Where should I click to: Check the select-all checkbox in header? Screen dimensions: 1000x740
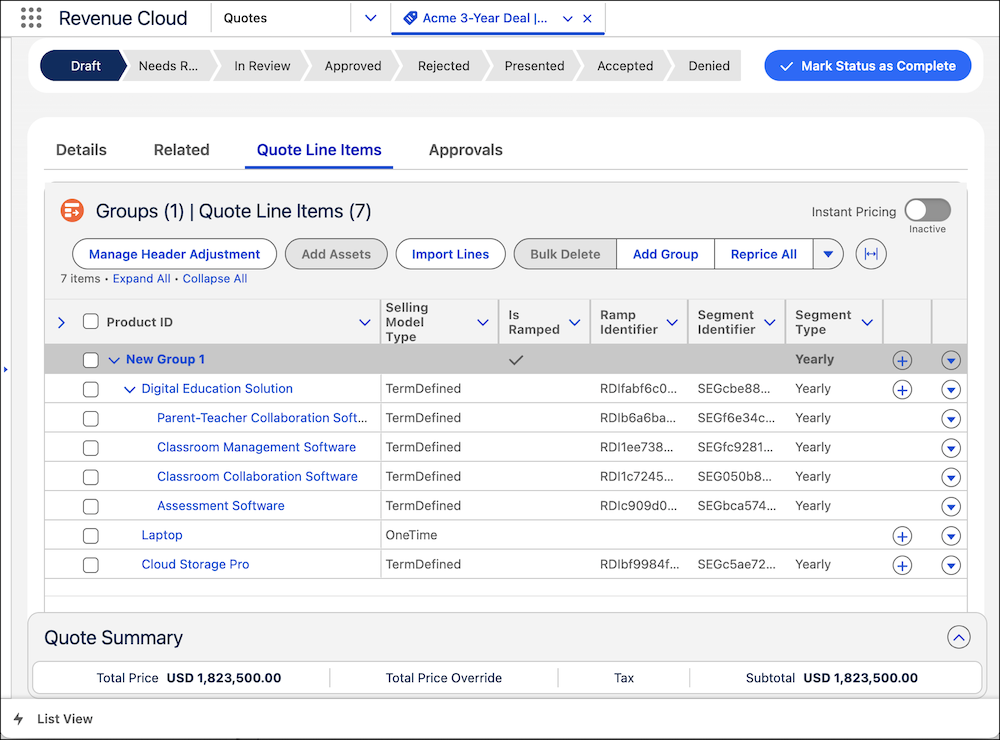(x=91, y=322)
